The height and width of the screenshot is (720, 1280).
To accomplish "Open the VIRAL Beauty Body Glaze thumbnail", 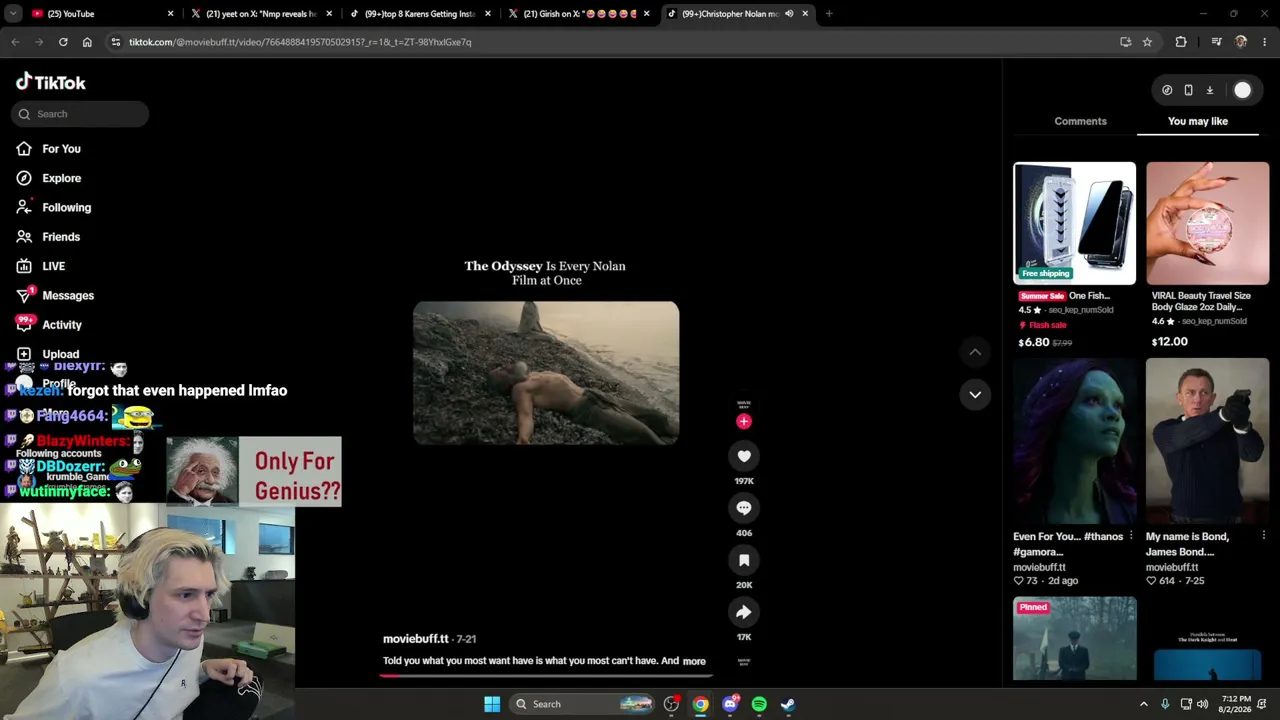I will coord(1208,223).
